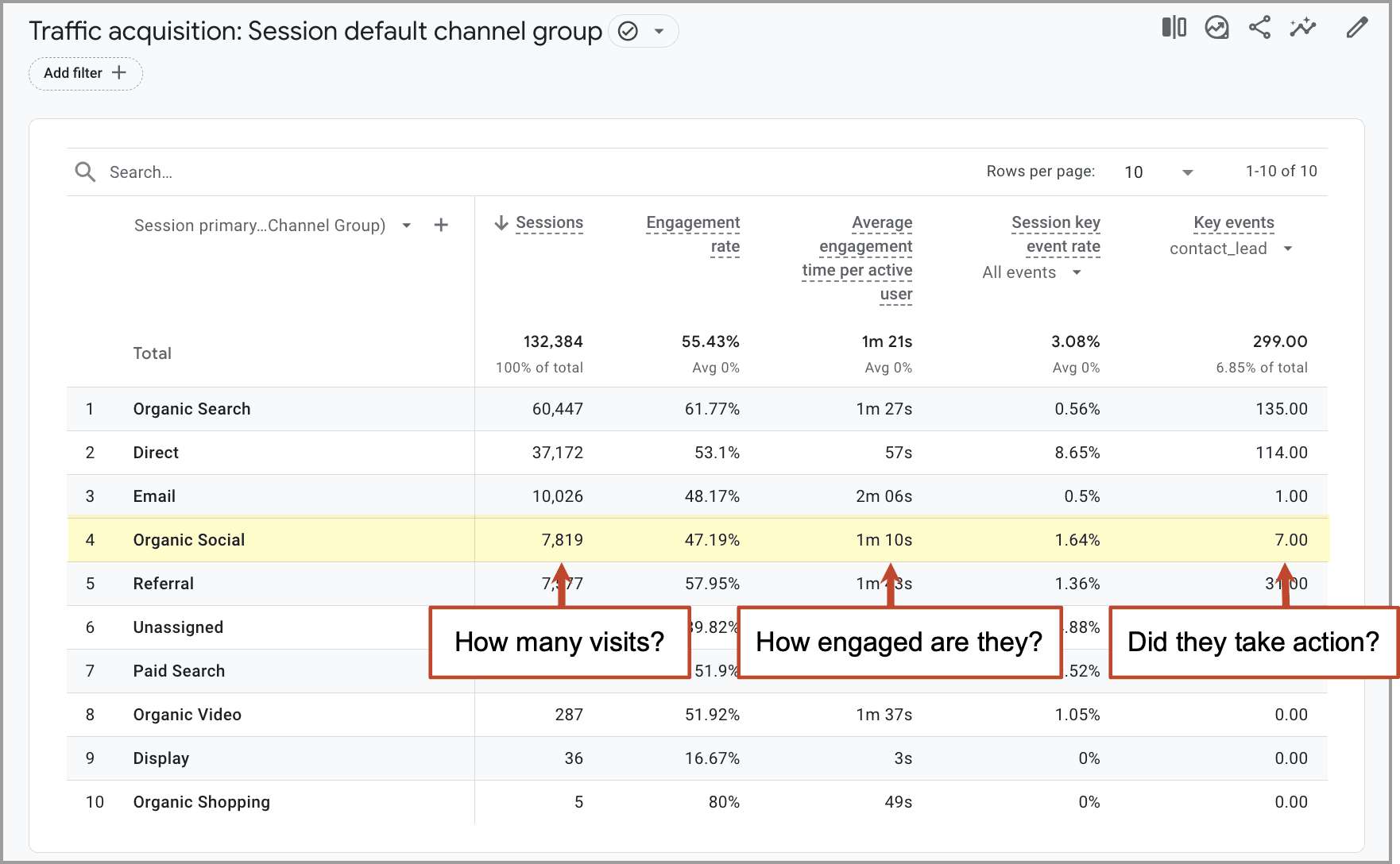Click the 37,172 sessions value

pyautogui.click(x=557, y=453)
